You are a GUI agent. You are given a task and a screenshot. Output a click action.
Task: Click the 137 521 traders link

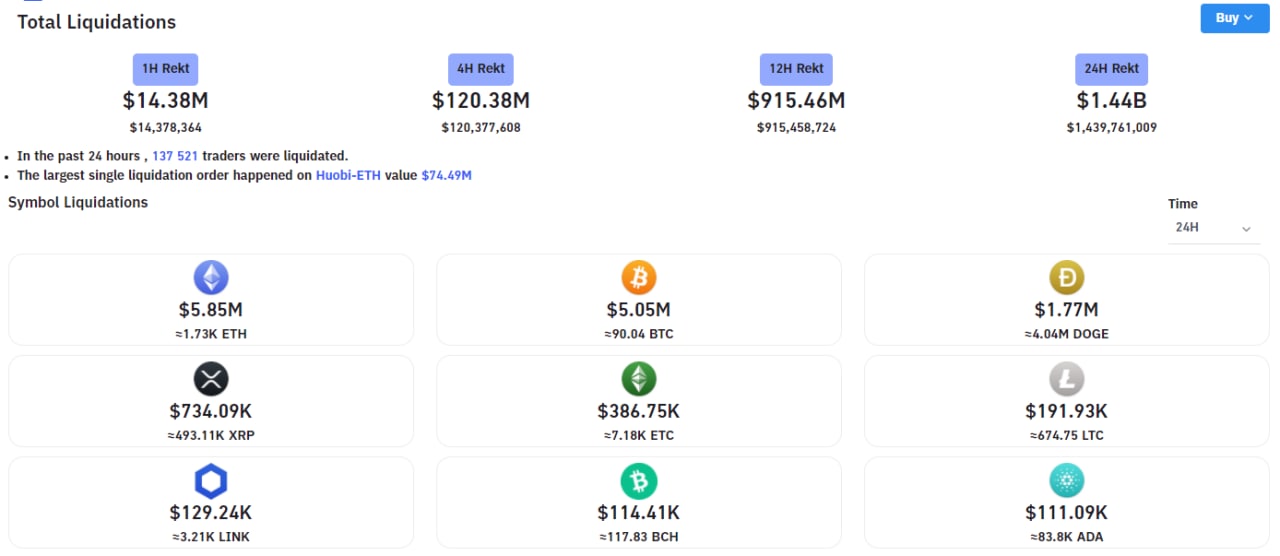pyautogui.click(x=181, y=156)
